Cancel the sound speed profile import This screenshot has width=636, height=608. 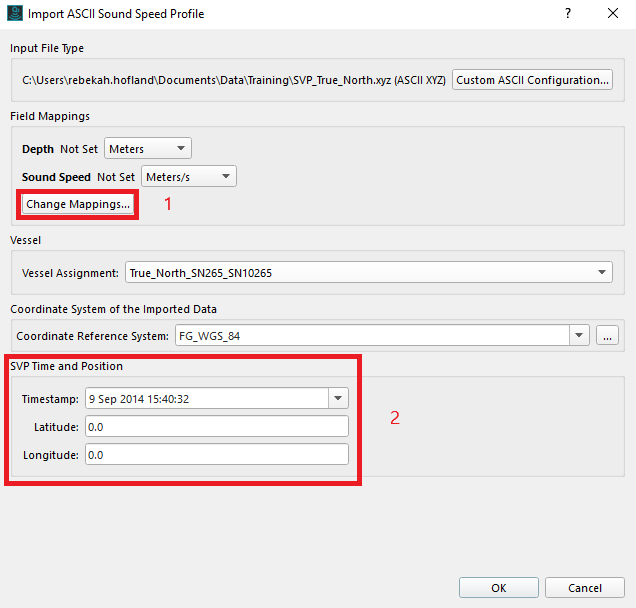pyautogui.click(x=585, y=588)
